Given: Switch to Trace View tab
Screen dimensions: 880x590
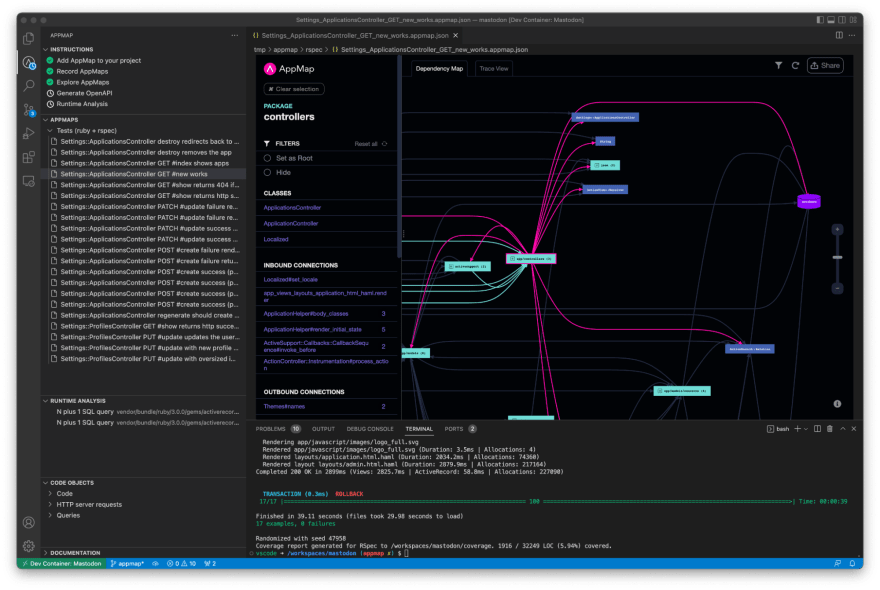Looking at the screenshot, I should coord(494,68).
